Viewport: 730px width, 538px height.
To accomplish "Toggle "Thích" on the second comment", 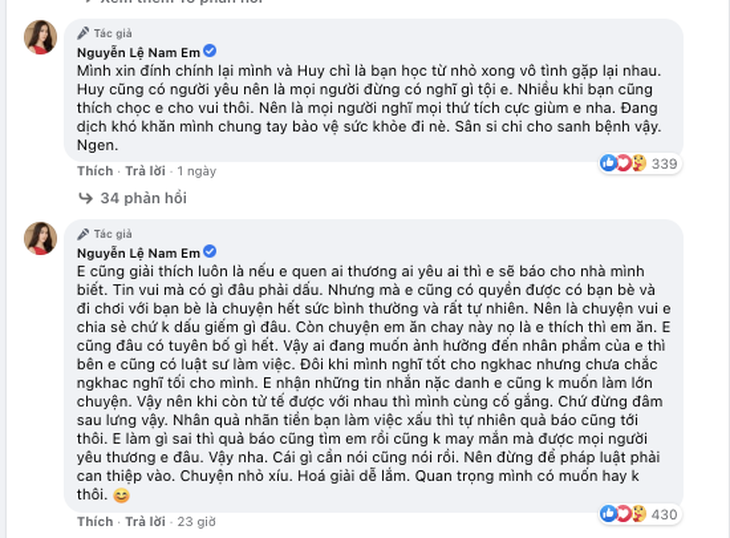I will click(x=95, y=522).
